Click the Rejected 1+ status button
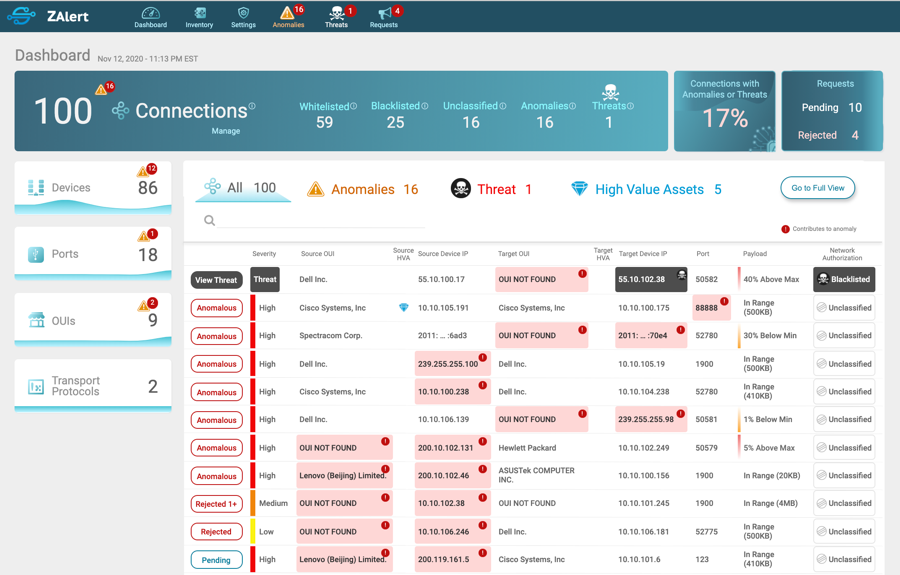 point(216,504)
